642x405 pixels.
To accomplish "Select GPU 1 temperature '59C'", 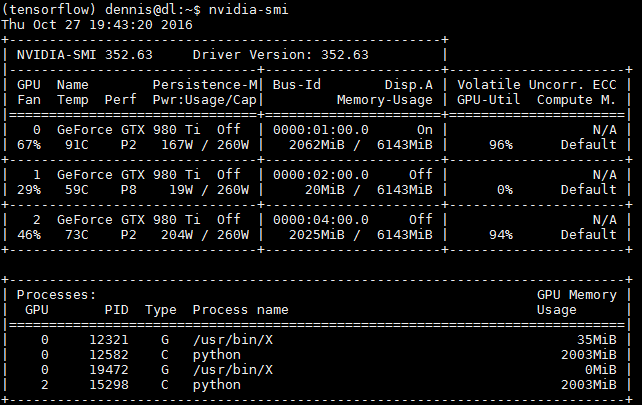I will pos(77,190).
